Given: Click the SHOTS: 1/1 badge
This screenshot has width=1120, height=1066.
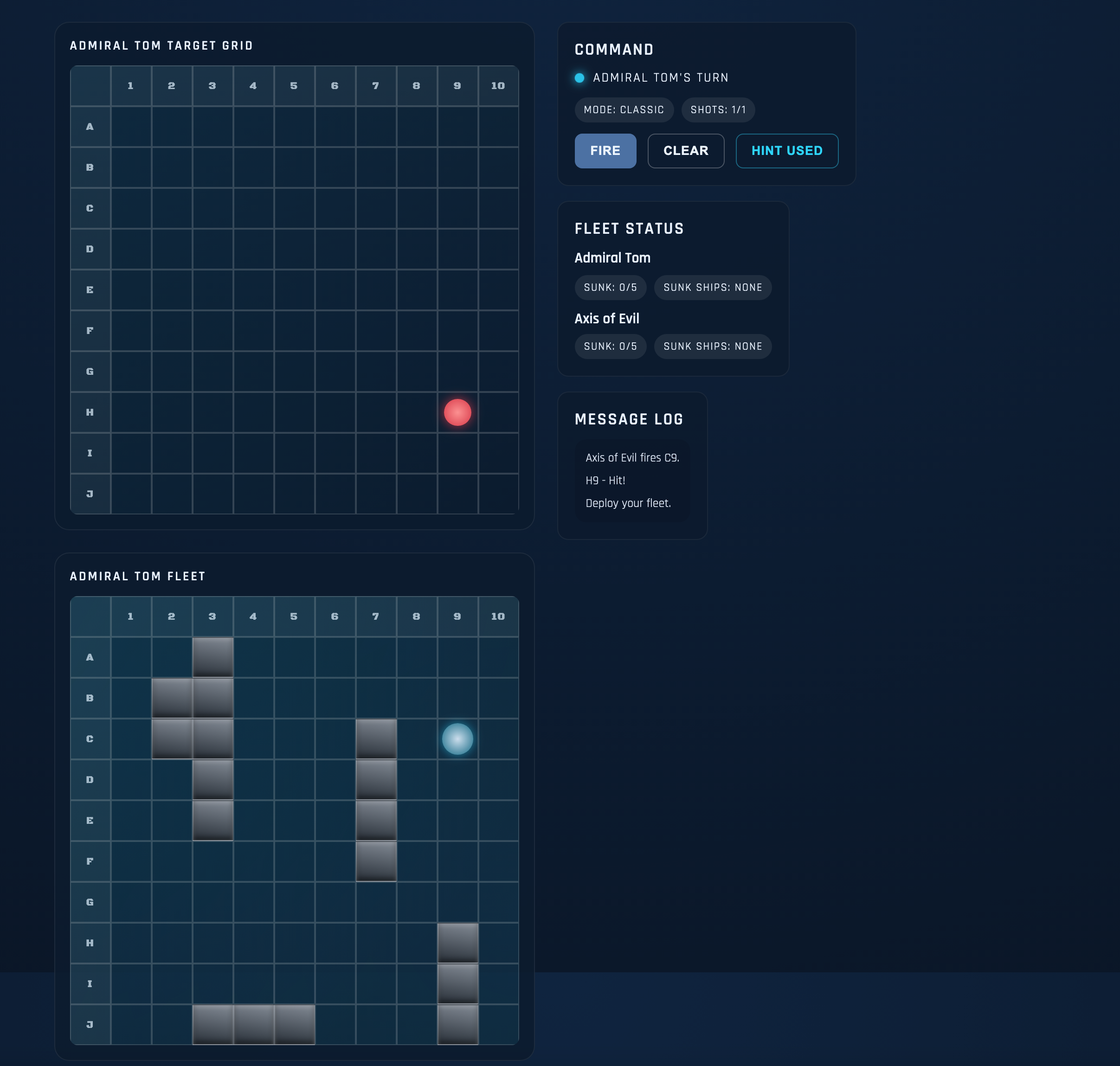Looking at the screenshot, I should pyautogui.click(x=718, y=109).
